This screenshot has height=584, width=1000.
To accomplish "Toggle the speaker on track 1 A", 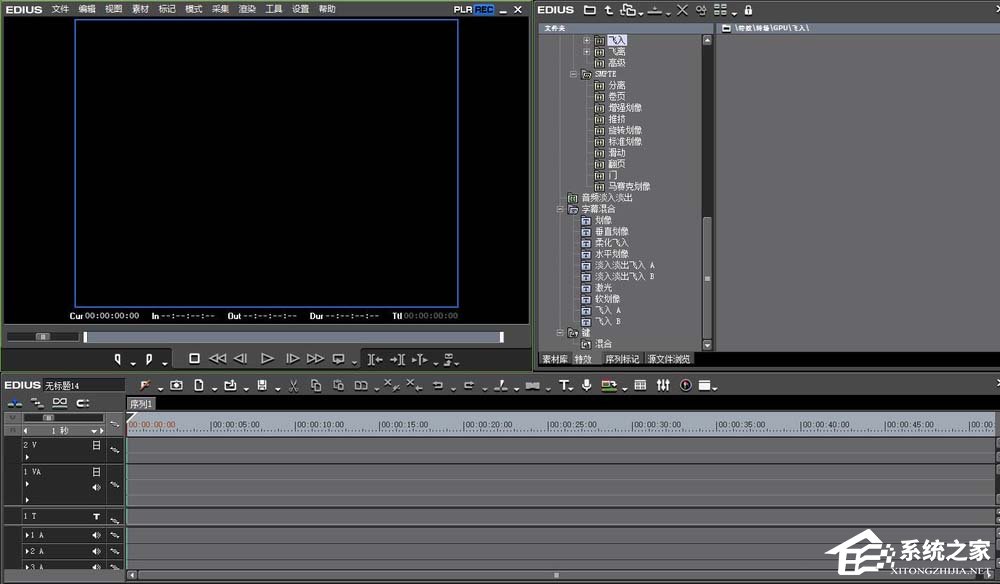I will (x=97, y=535).
